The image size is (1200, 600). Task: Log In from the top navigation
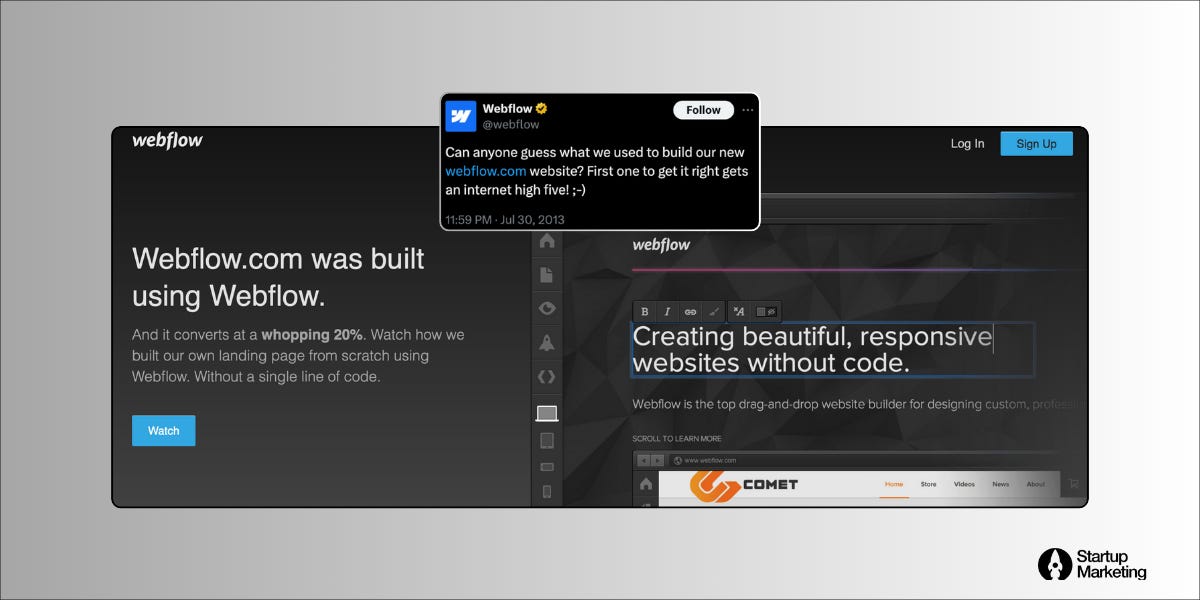[967, 144]
